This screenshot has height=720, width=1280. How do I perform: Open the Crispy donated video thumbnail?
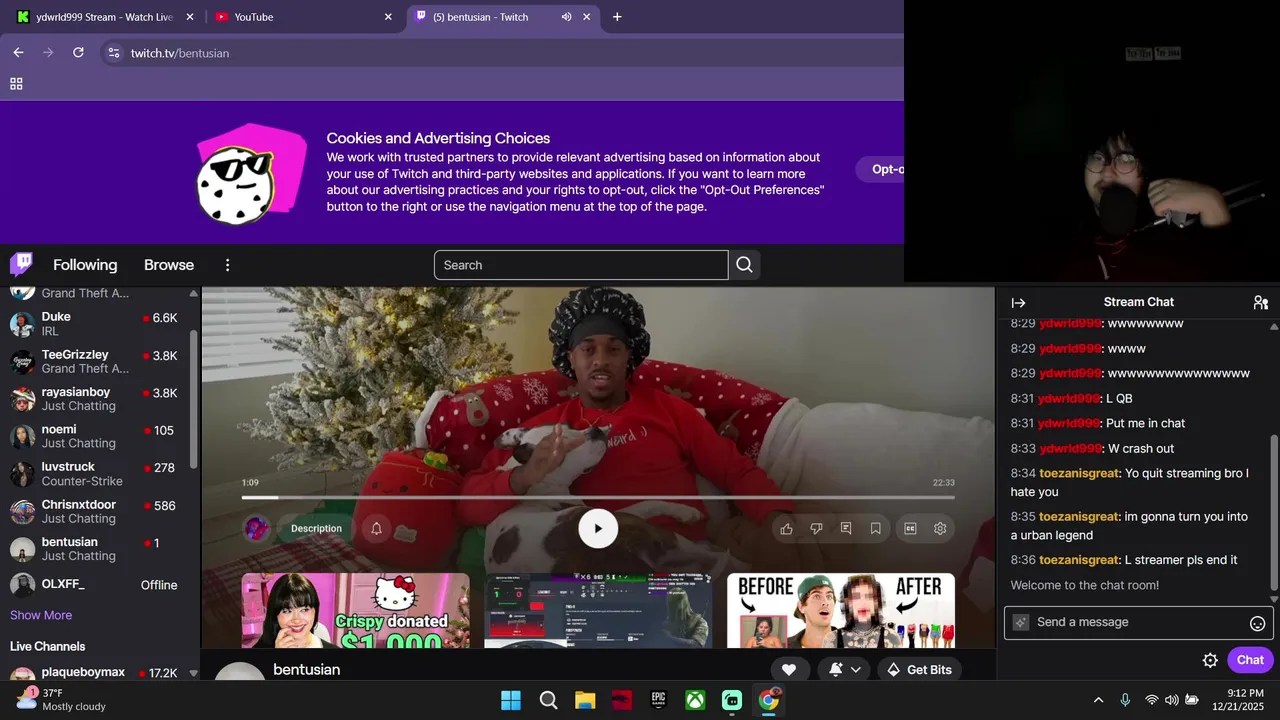pyautogui.click(x=355, y=610)
